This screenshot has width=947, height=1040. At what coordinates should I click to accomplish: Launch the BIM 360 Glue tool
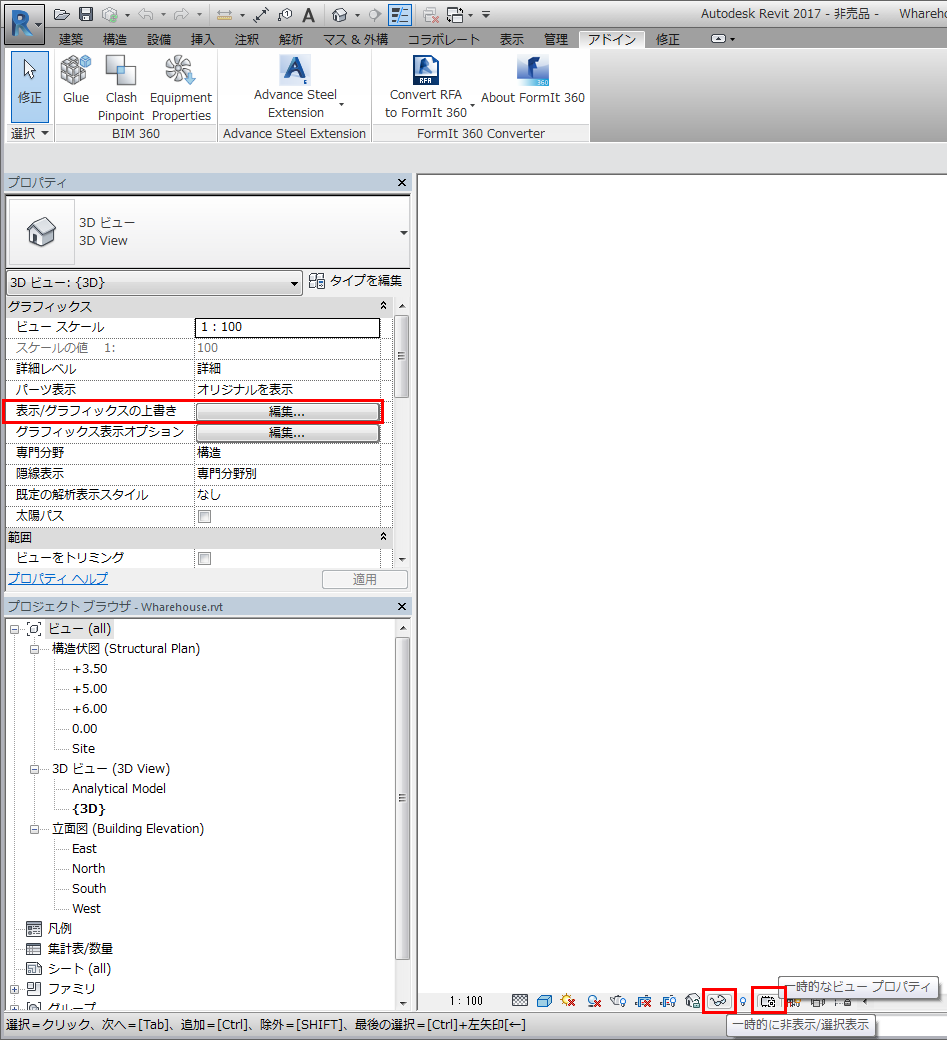(x=76, y=80)
